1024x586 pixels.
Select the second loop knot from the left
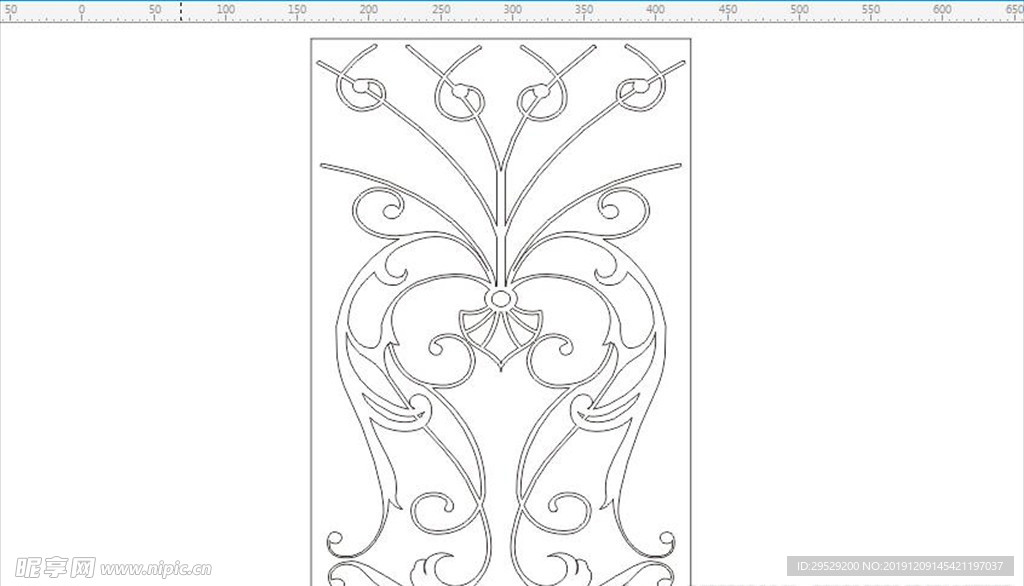point(459,98)
